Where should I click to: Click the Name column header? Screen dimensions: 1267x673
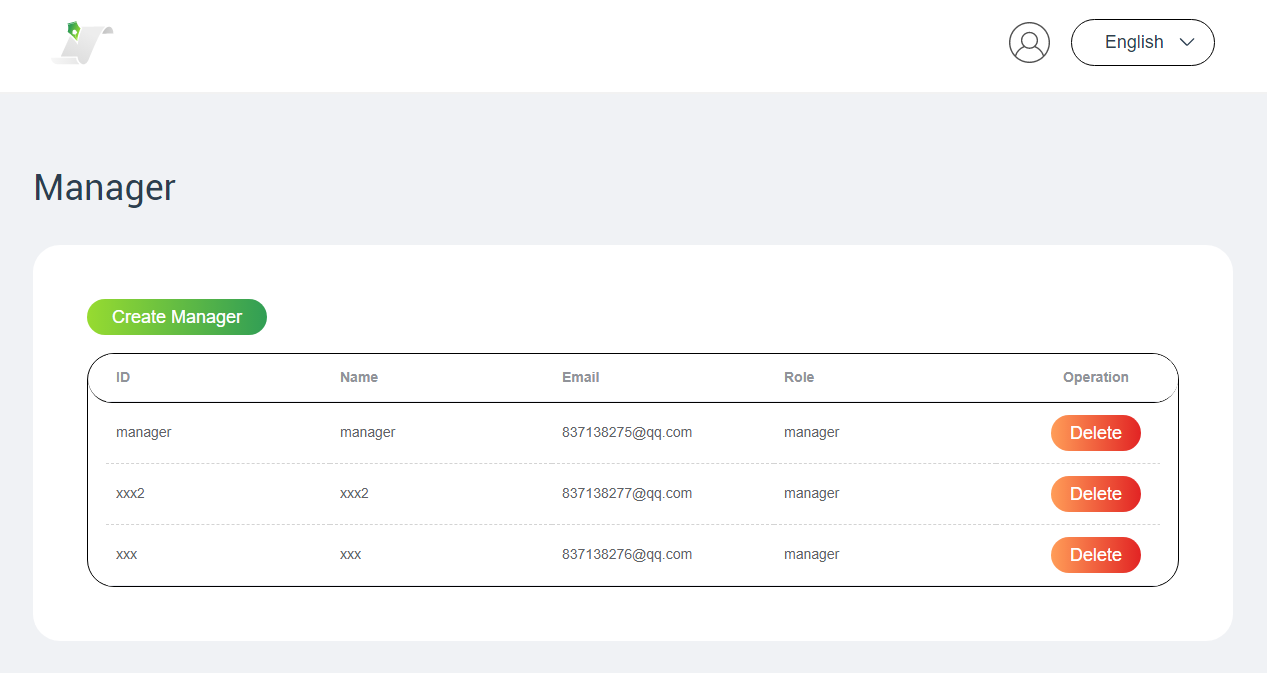point(359,377)
